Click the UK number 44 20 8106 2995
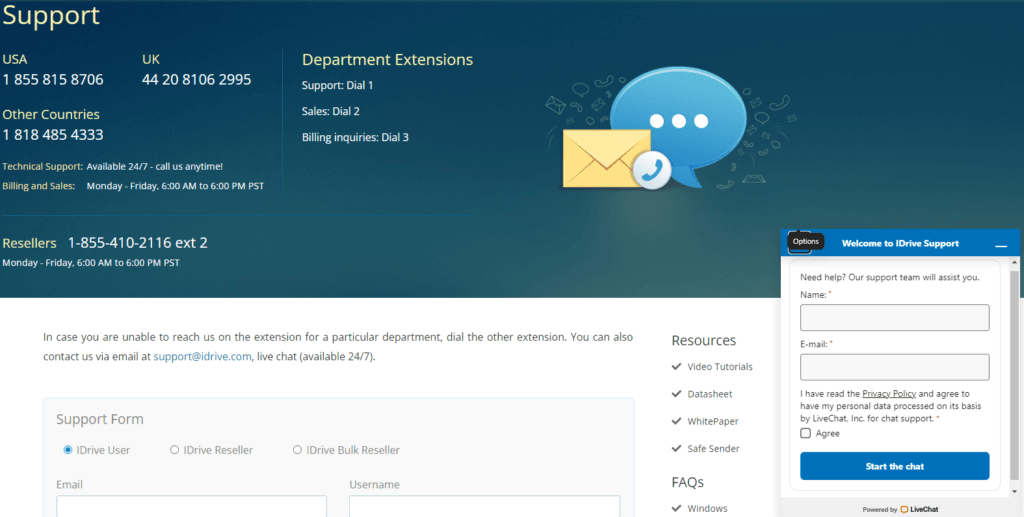This screenshot has width=1024, height=517. point(197,80)
